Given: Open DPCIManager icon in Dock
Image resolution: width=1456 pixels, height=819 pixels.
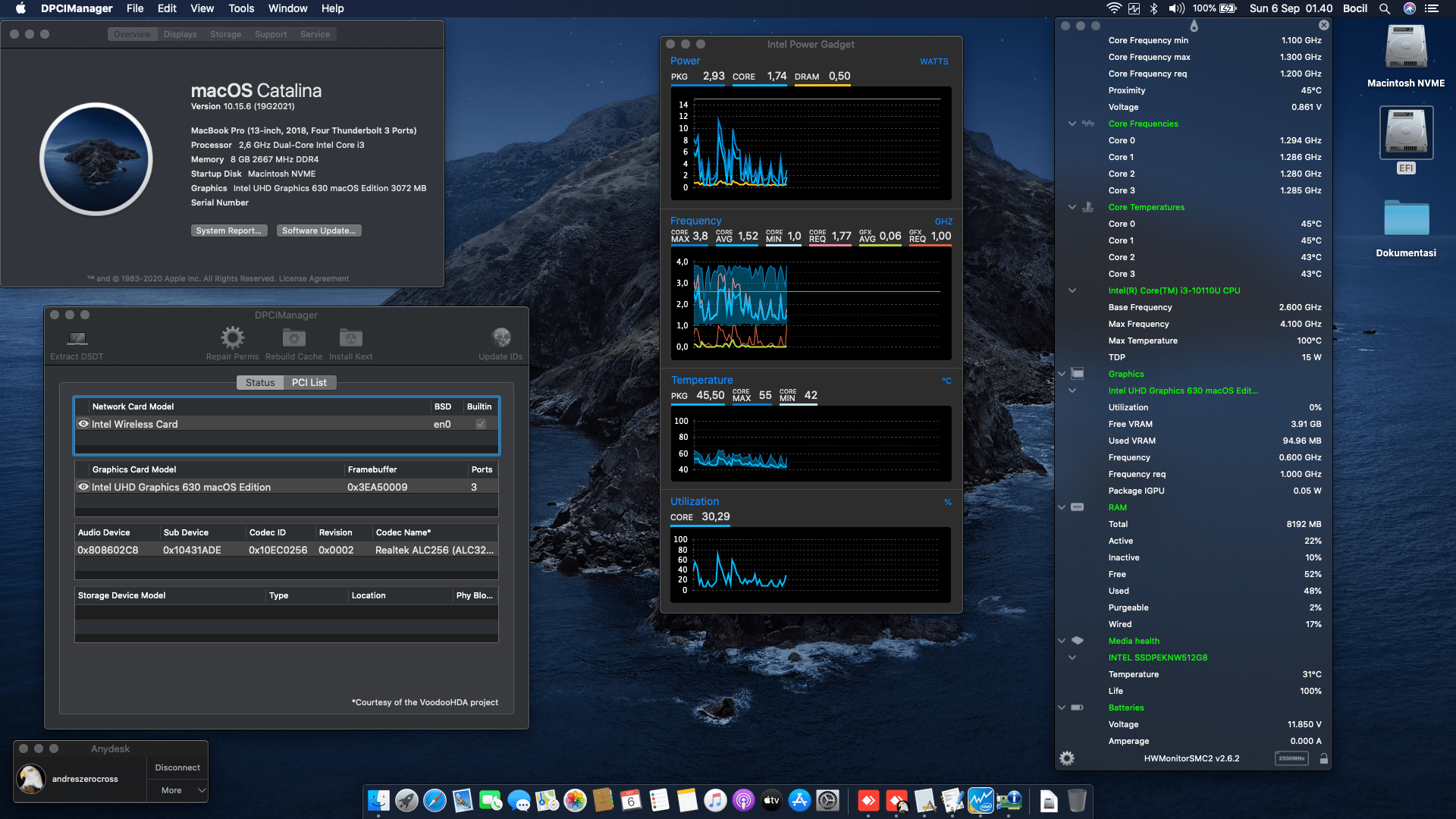Looking at the screenshot, I should [1009, 800].
